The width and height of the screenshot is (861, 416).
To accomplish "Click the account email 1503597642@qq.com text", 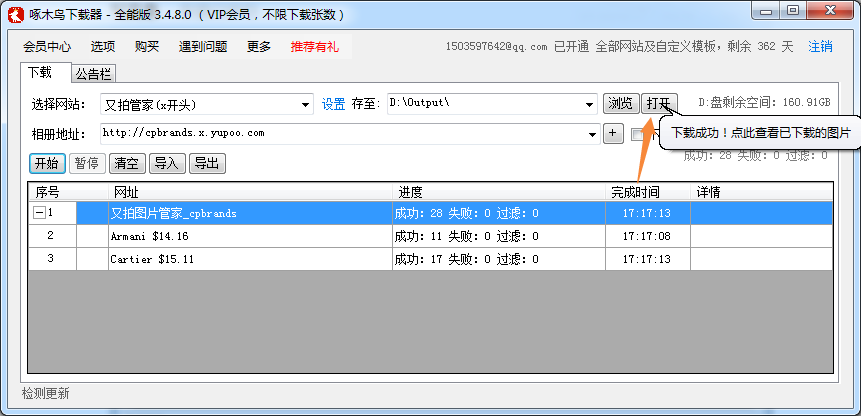I will point(496,47).
